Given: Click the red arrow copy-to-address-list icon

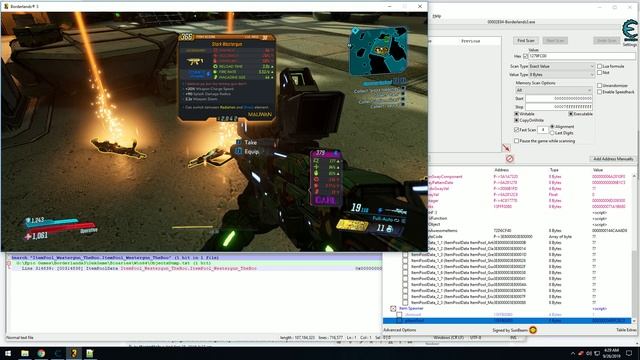Looking at the screenshot, I should point(506,148).
